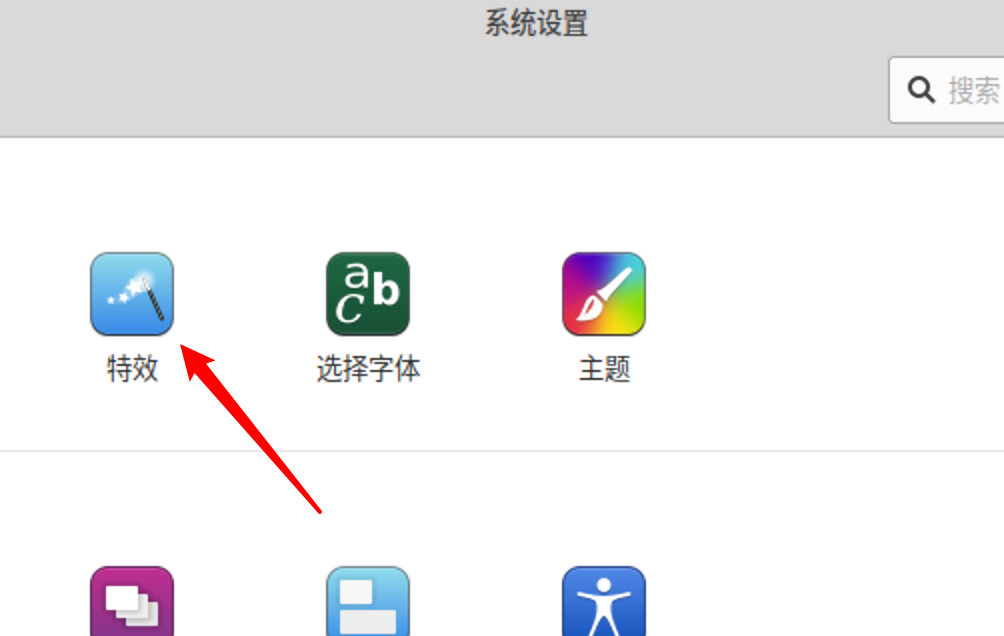
Task: Focus the 搜索 search field
Action: pos(946,90)
